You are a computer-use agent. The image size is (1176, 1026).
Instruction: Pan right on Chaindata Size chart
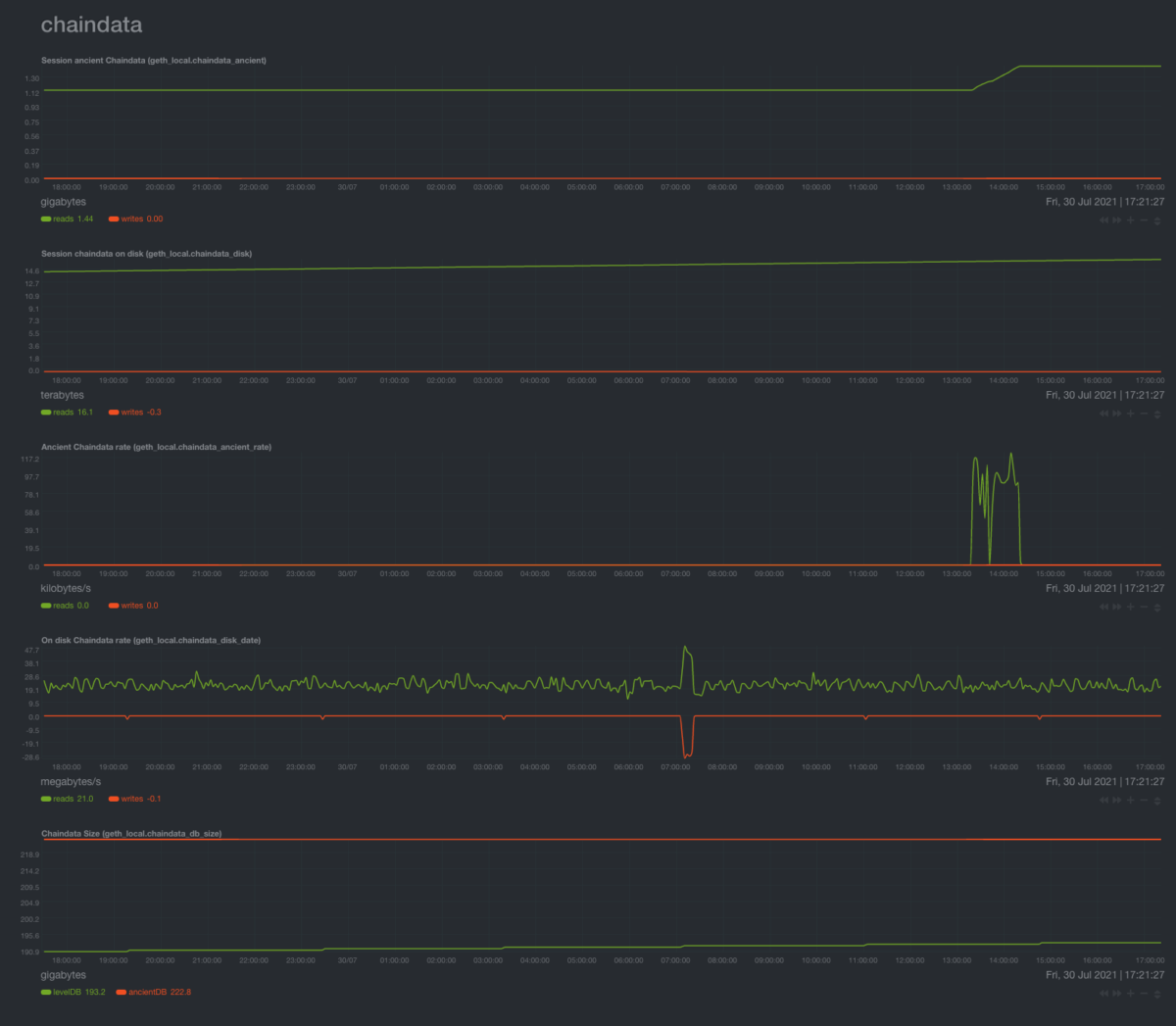tap(1117, 993)
